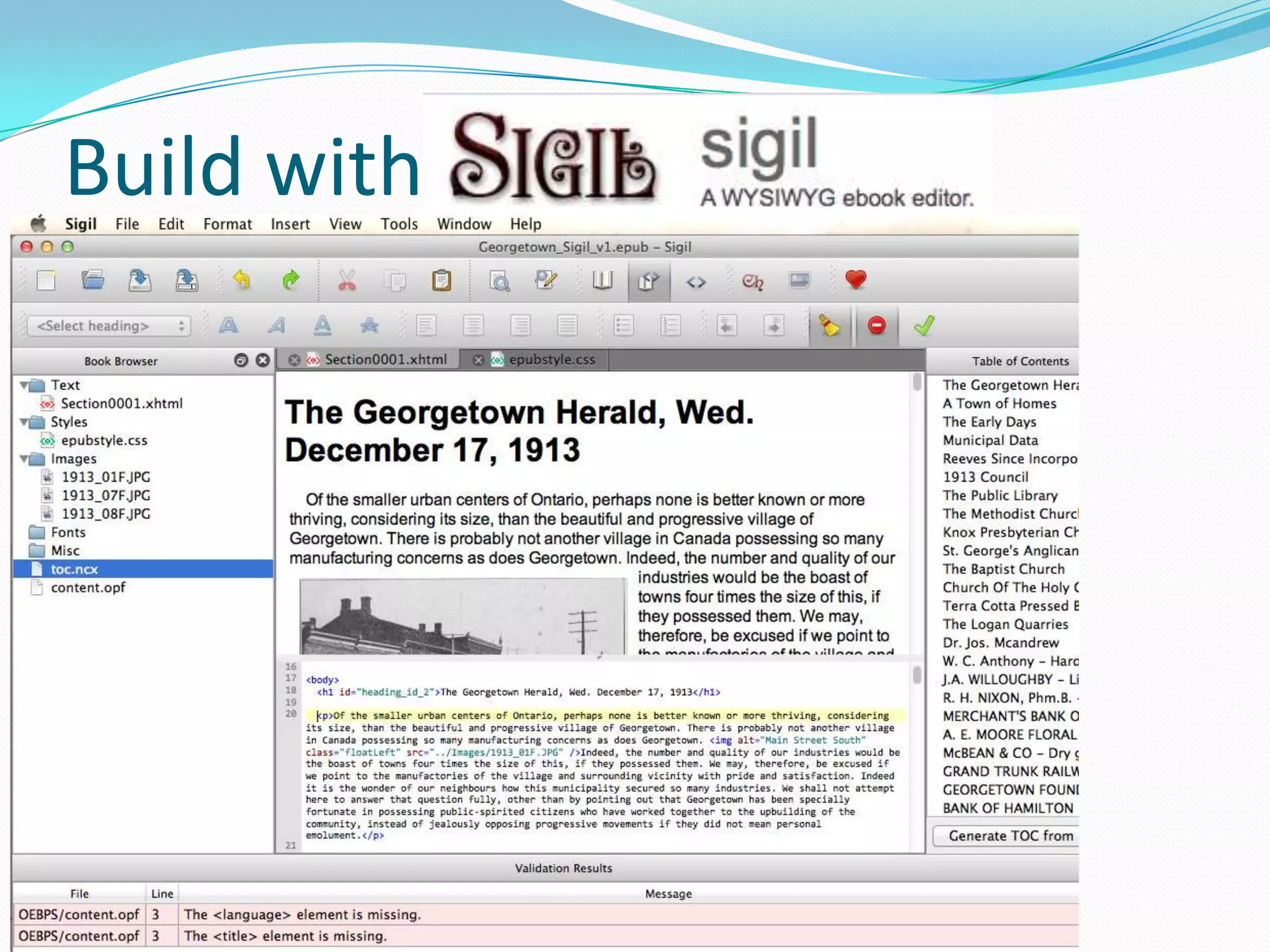
Task: Click the Cut scissors icon
Action: click(x=347, y=281)
